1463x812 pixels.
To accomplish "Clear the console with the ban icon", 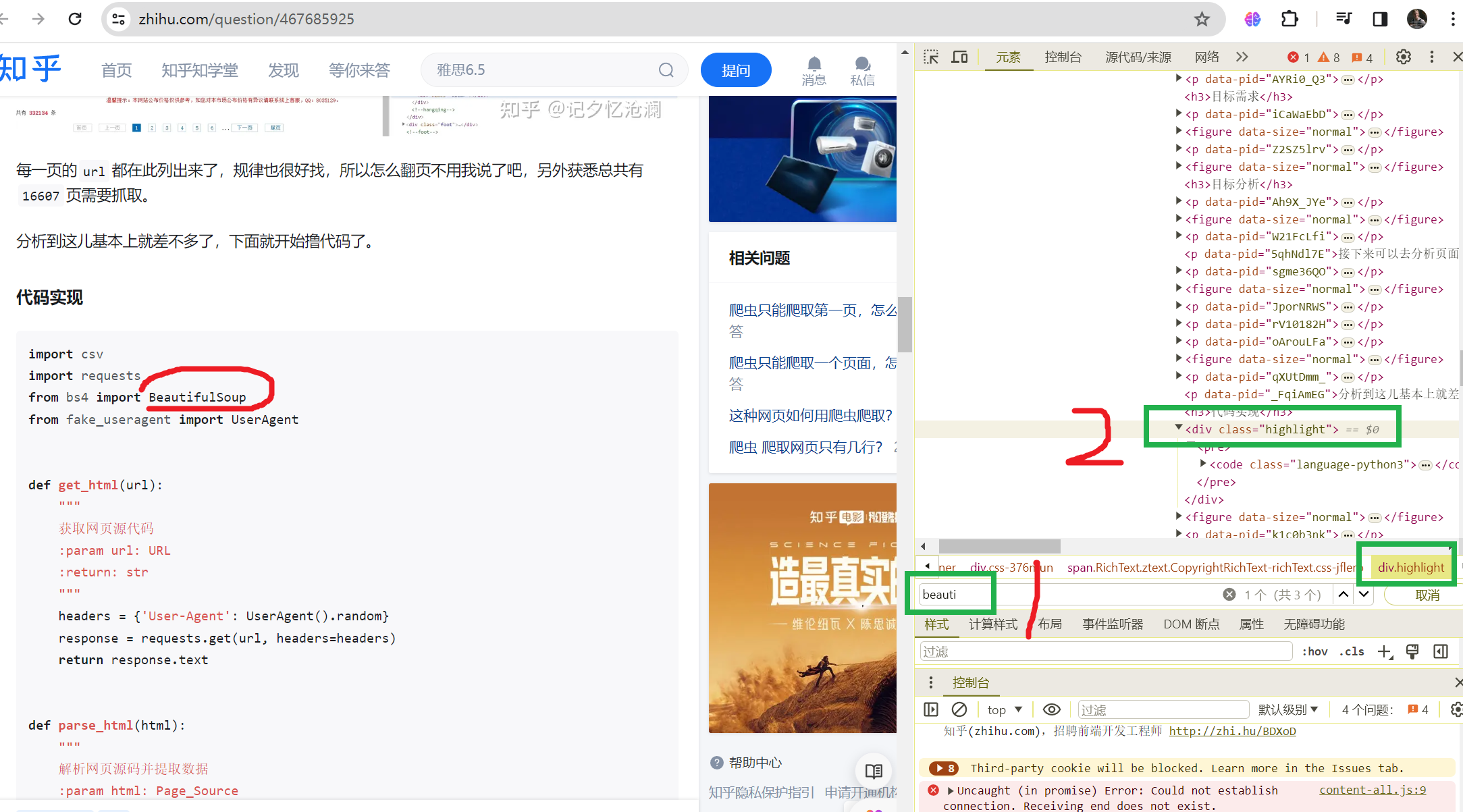I will (959, 709).
